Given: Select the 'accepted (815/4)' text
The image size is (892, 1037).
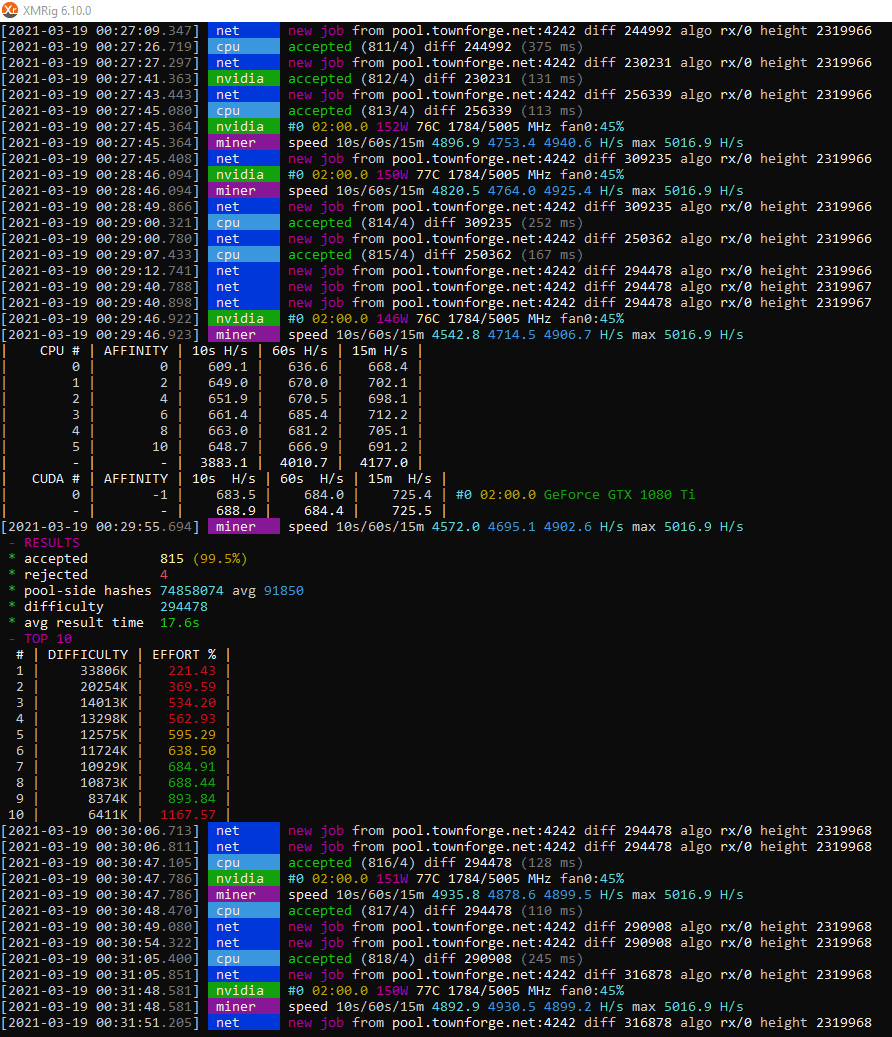Looking at the screenshot, I should [352, 255].
